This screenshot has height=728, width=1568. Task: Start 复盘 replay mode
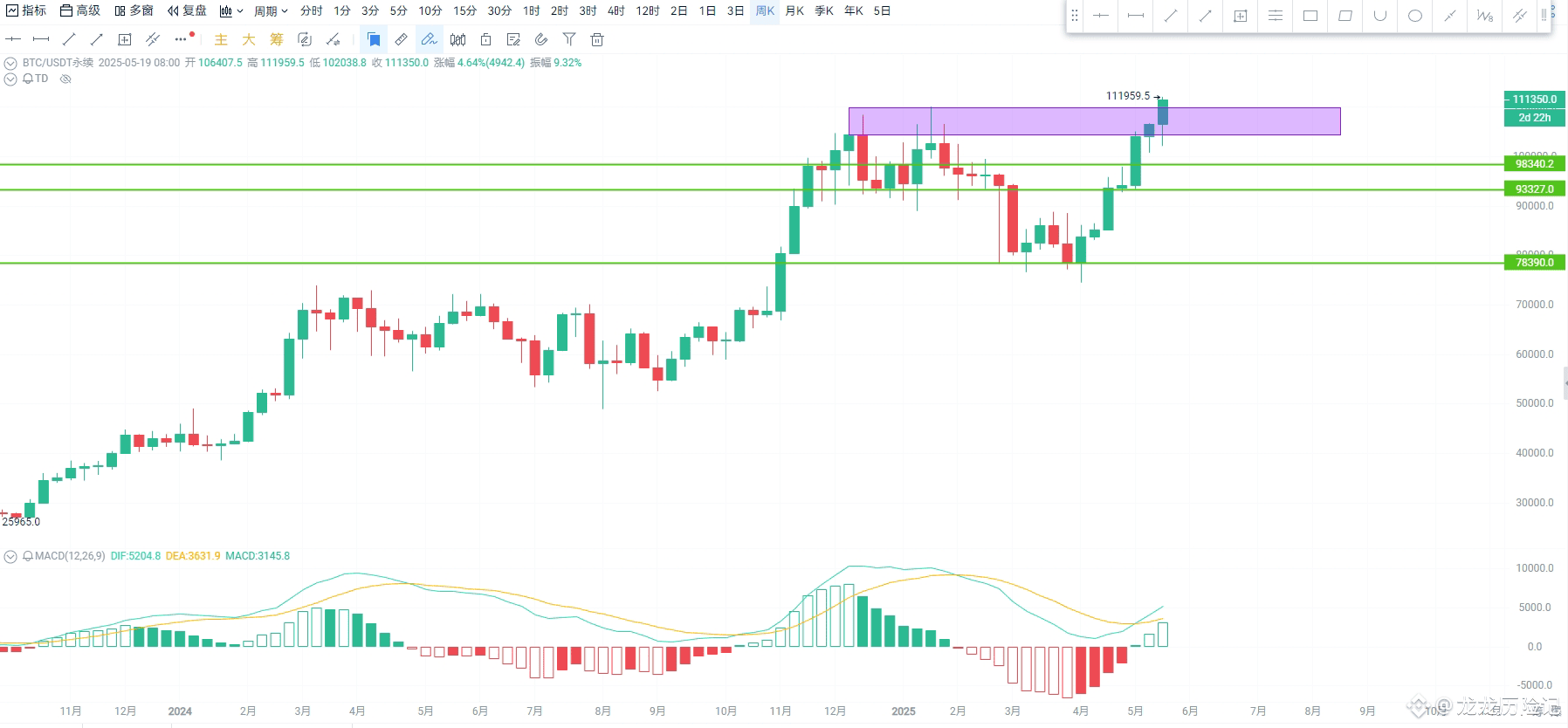click(x=188, y=10)
